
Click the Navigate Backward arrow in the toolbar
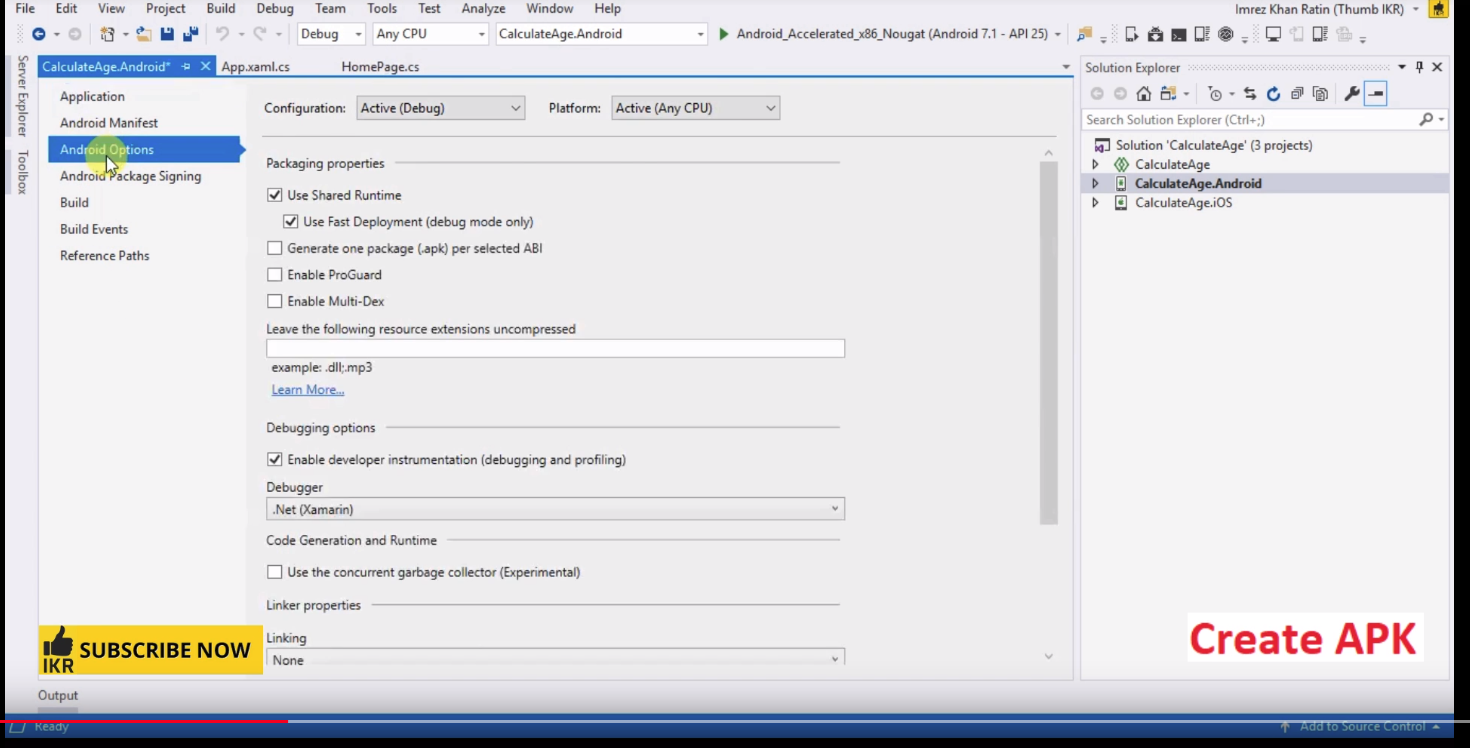[38, 34]
